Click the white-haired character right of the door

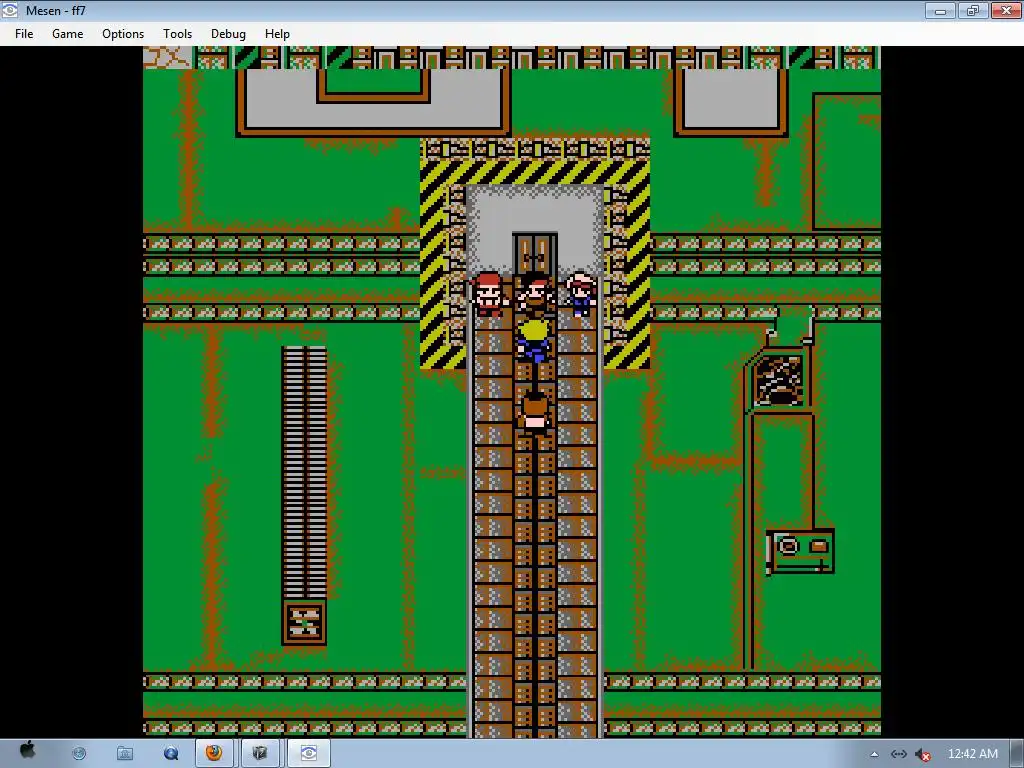[x=580, y=294]
